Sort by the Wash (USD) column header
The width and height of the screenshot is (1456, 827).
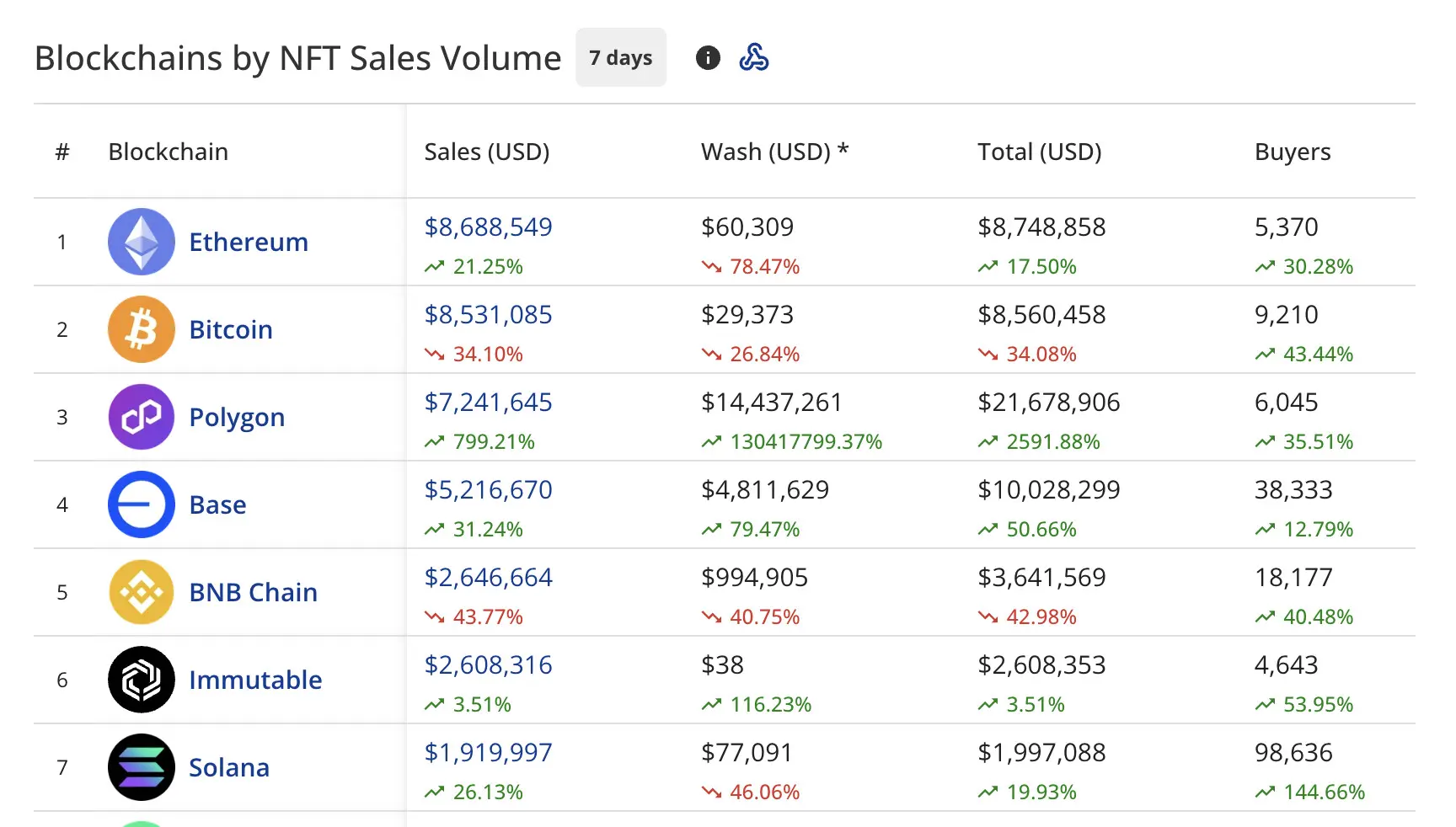pos(773,152)
